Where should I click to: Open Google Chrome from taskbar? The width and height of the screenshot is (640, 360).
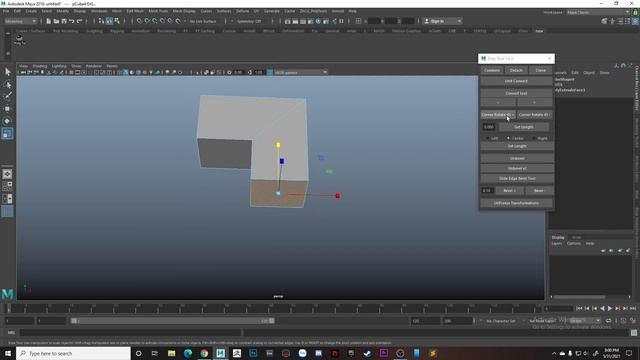204,353
